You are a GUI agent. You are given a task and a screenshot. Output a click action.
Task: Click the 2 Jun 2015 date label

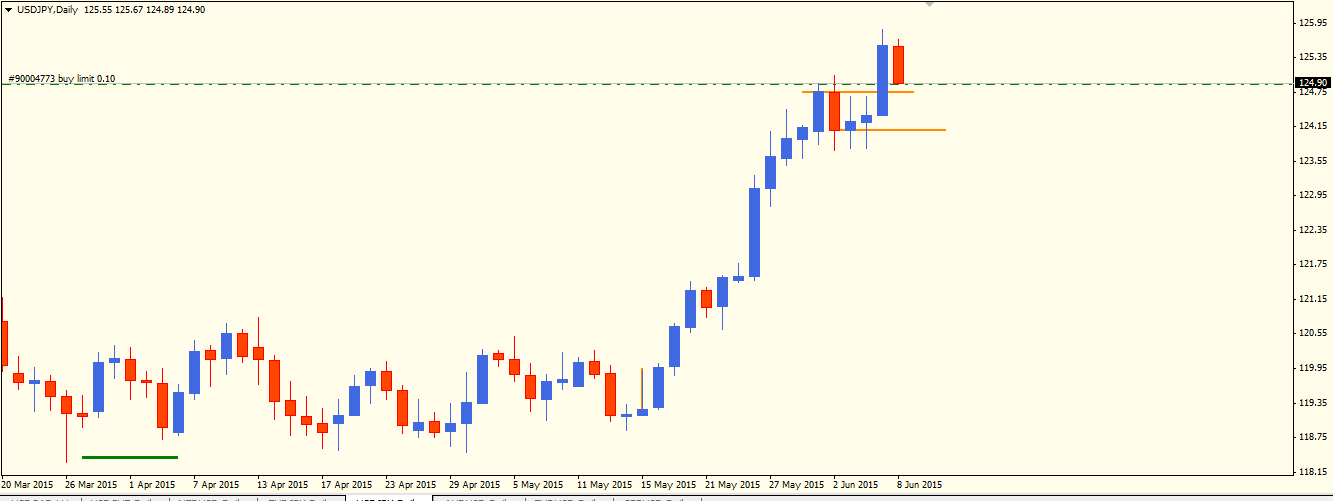click(858, 484)
